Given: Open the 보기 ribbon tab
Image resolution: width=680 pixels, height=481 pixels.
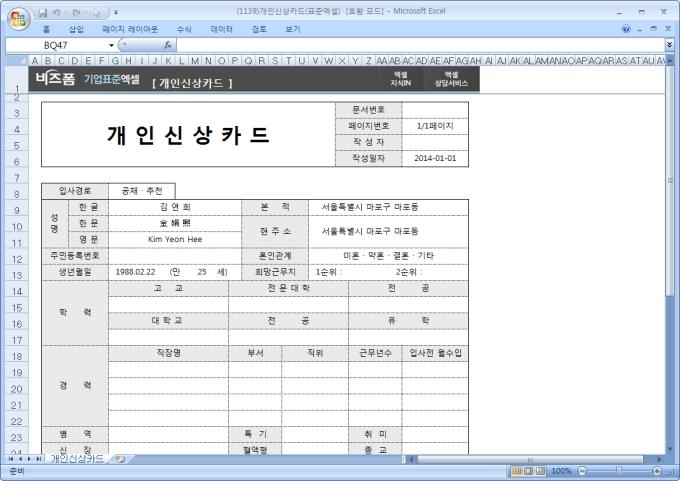Looking at the screenshot, I should (293, 29).
